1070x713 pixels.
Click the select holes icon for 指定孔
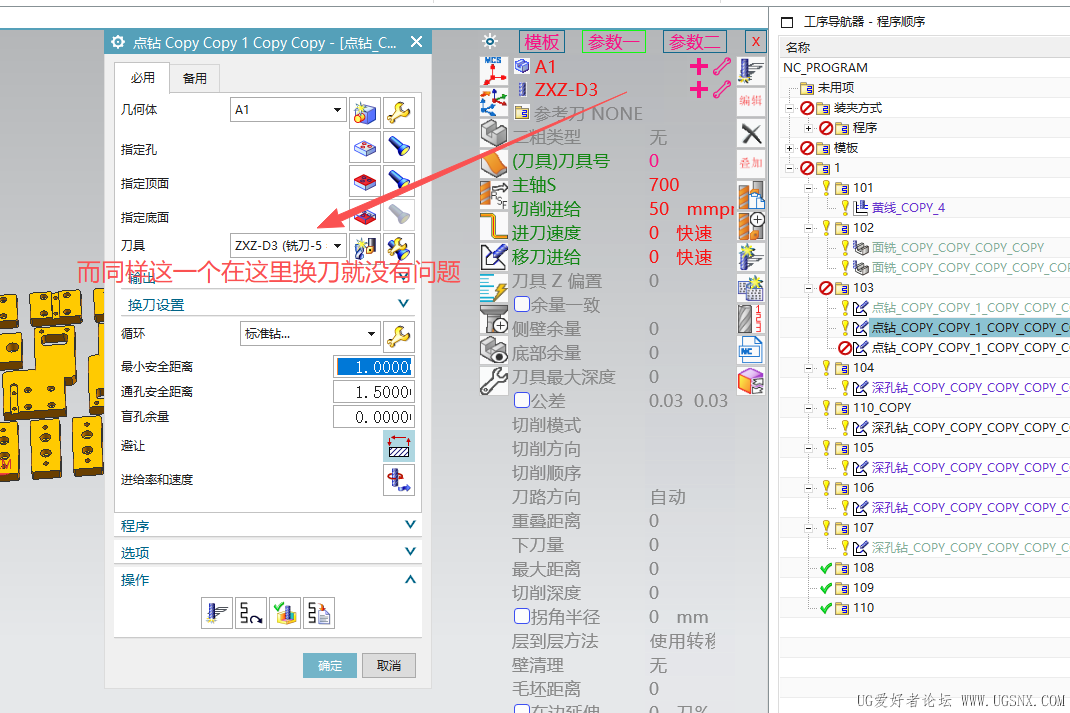365,147
